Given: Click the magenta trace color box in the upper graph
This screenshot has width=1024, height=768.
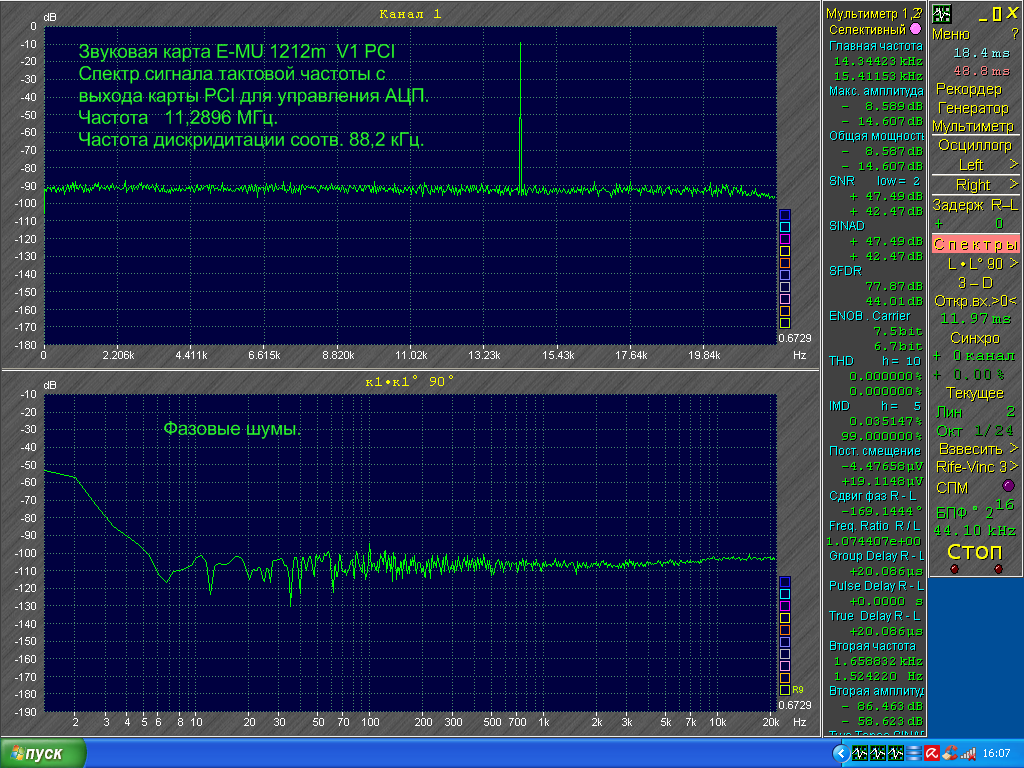Looking at the screenshot, I should (x=785, y=239).
